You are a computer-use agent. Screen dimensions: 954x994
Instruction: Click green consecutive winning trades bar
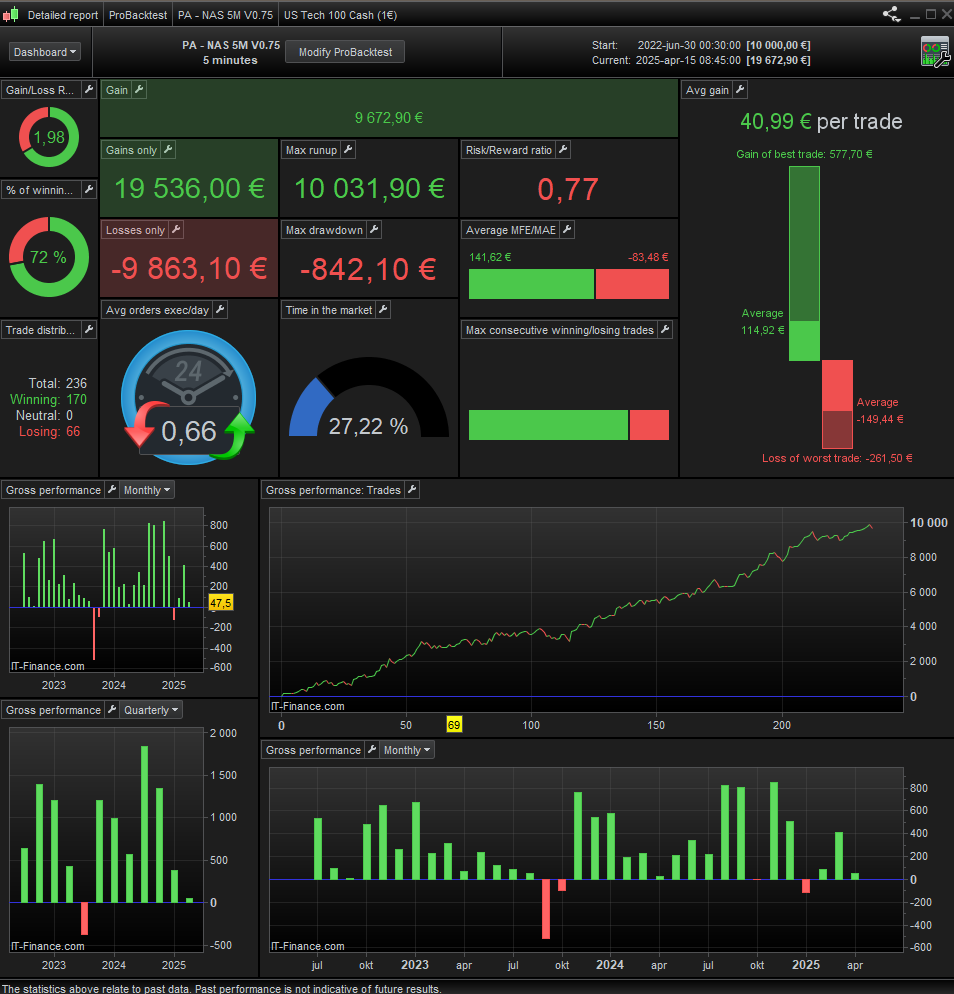(x=548, y=425)
